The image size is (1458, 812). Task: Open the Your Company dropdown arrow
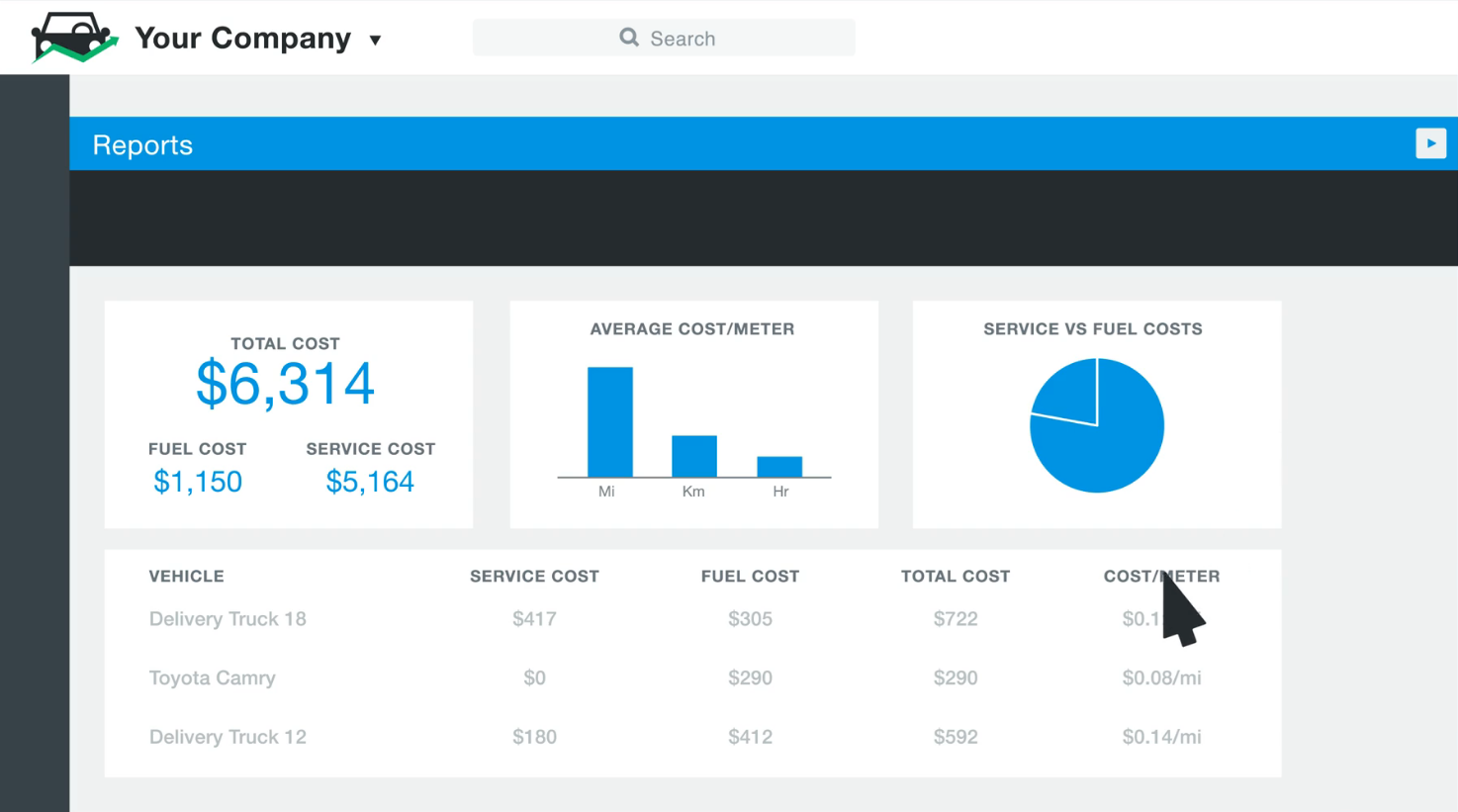coord(375,41)
